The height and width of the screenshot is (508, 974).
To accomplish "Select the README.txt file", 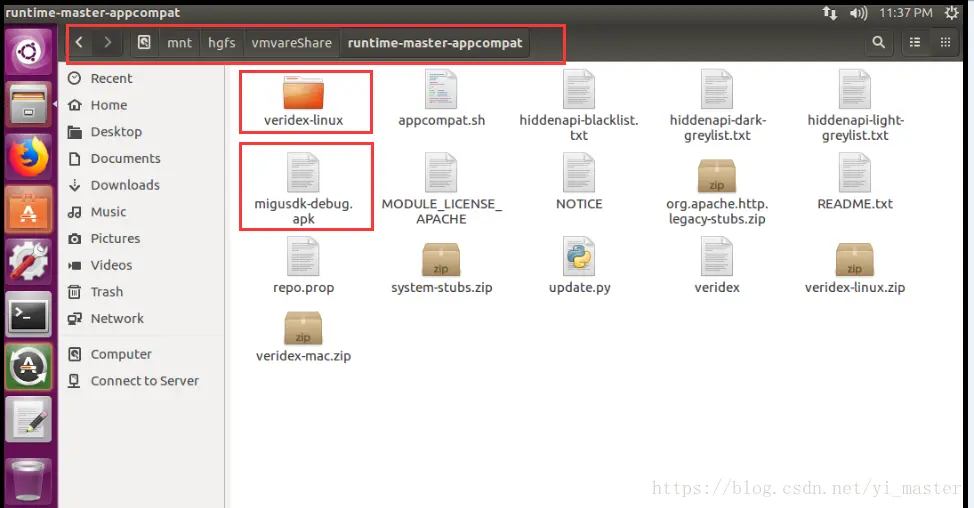I will (x=855, y=182).
